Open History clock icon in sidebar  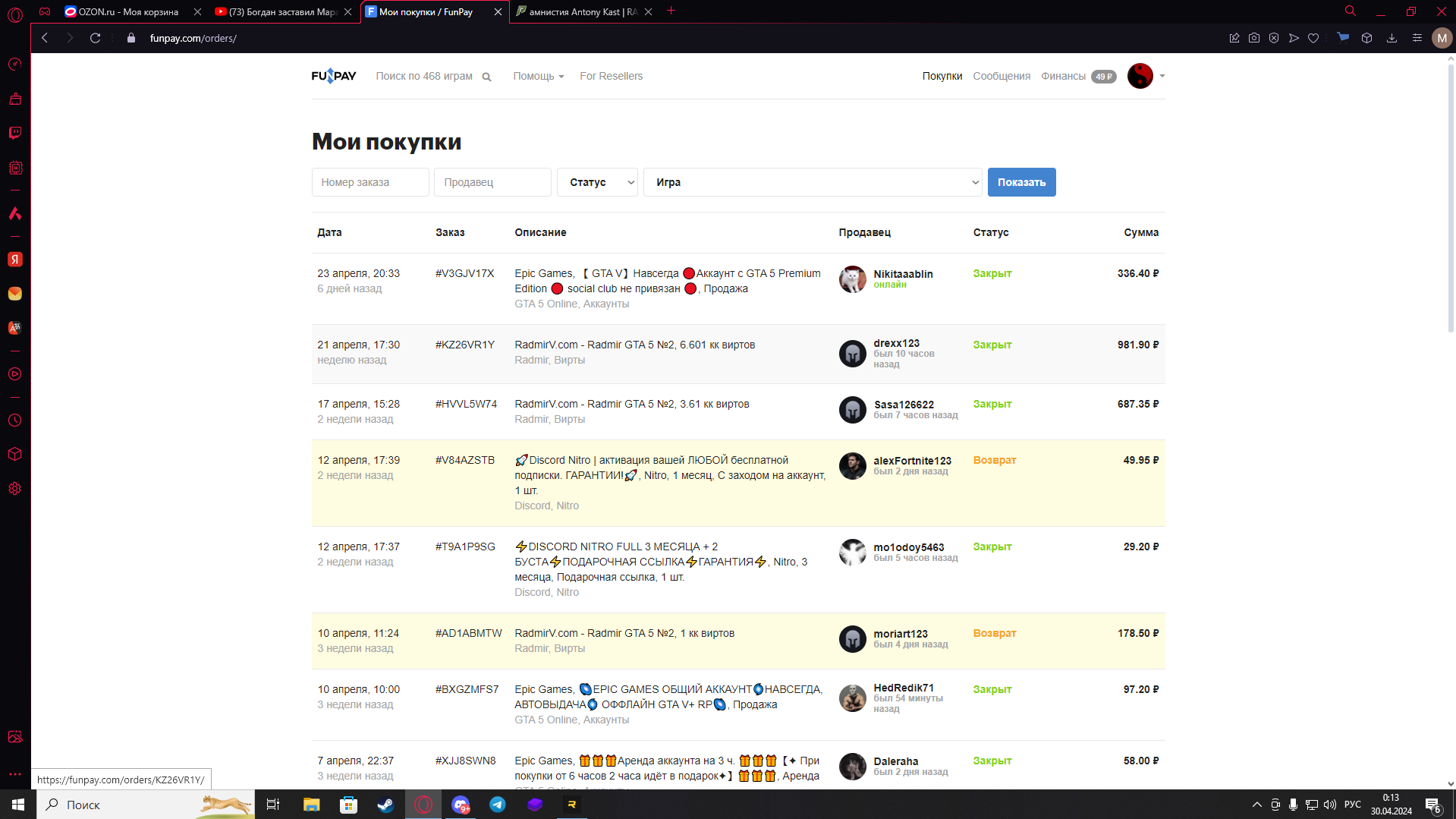(x=15, y=421)
